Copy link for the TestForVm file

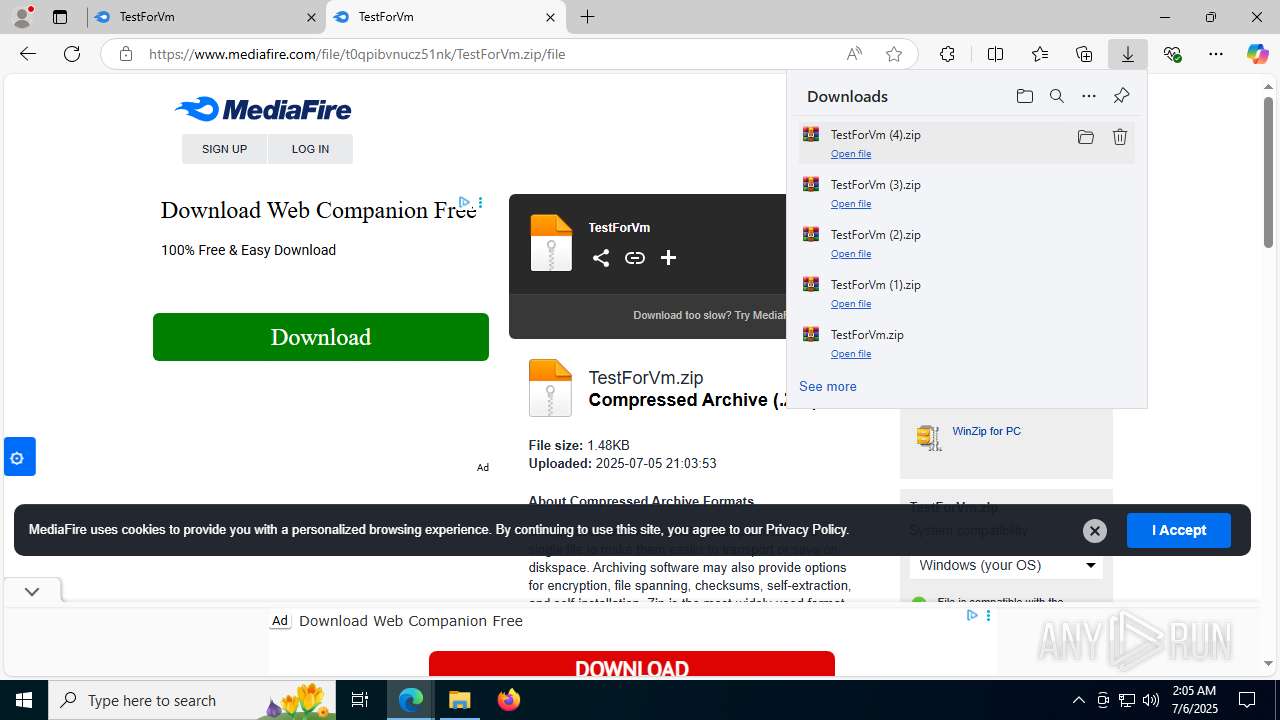635,258
